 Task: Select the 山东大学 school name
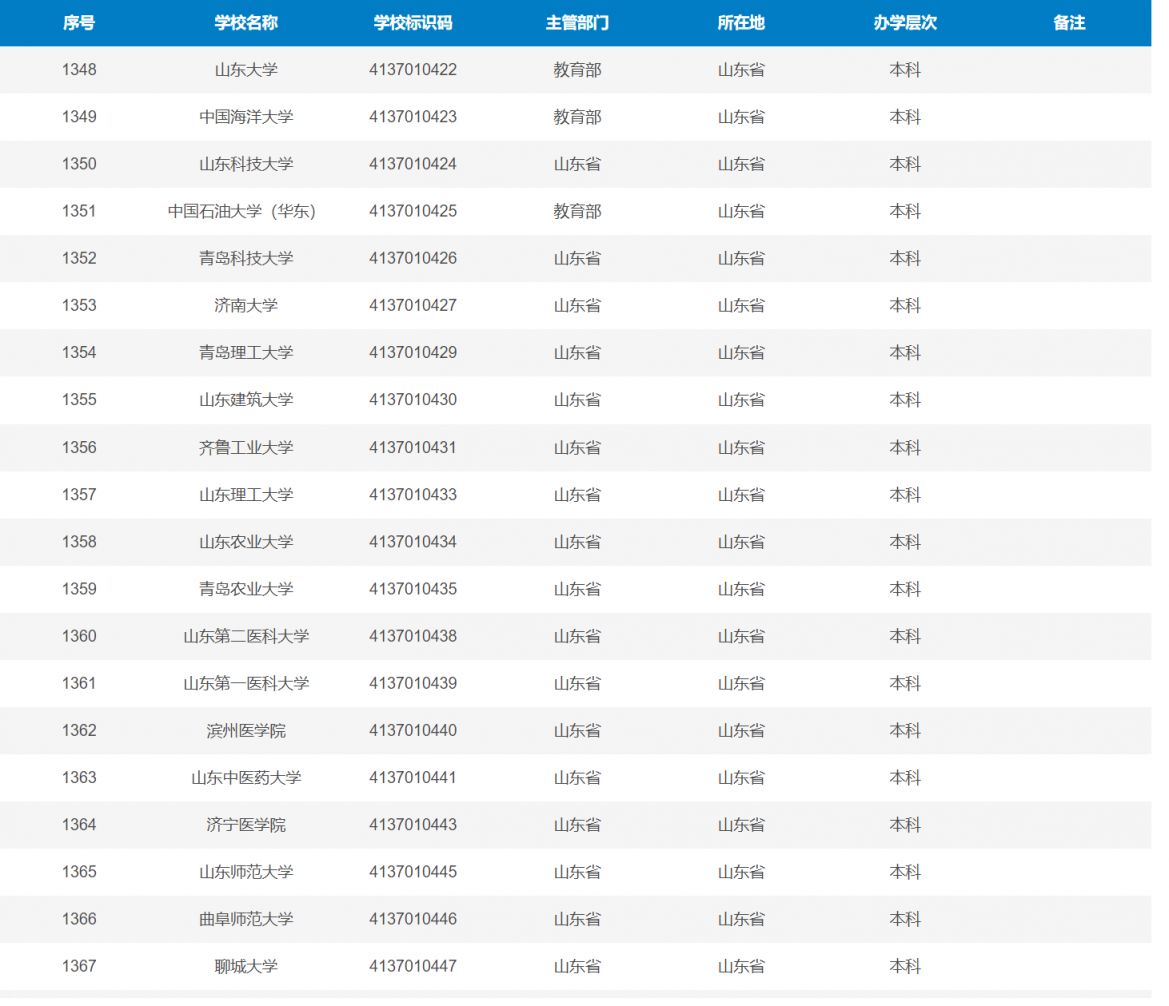pyautogui.click(x=246, y=70)
